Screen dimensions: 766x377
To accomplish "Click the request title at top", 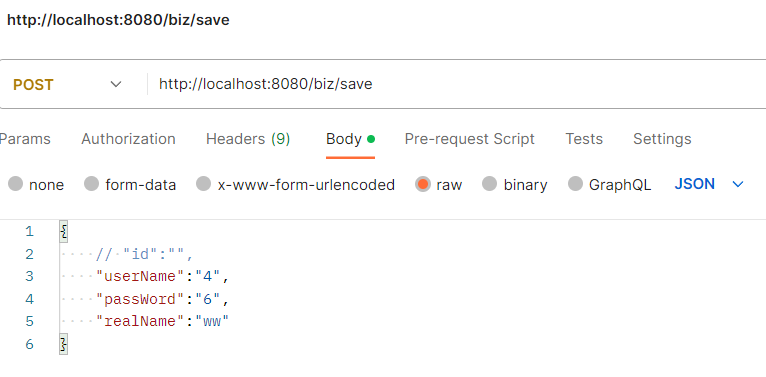I will 118,20.
